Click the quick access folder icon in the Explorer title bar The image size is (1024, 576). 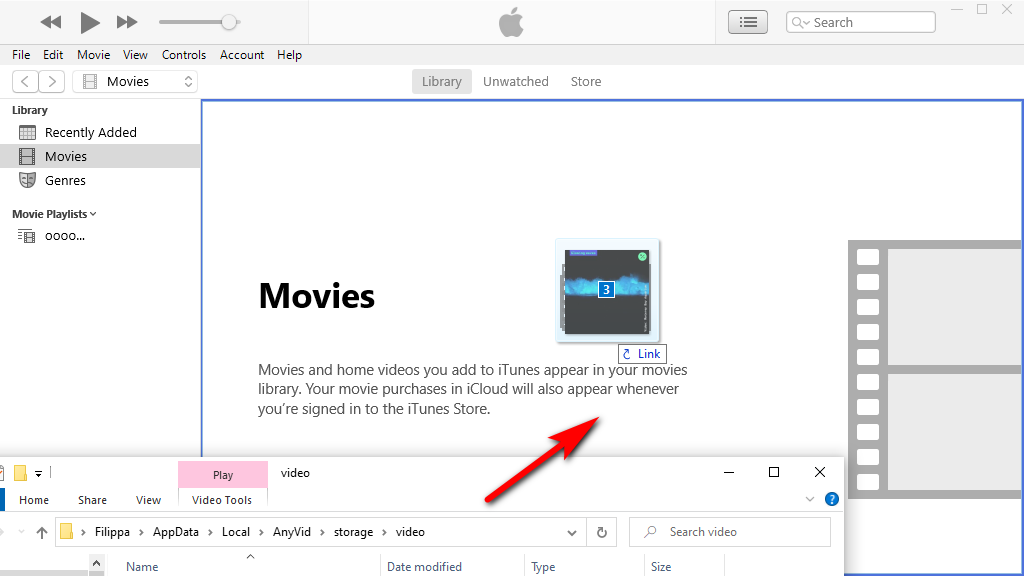click(20, 473)
